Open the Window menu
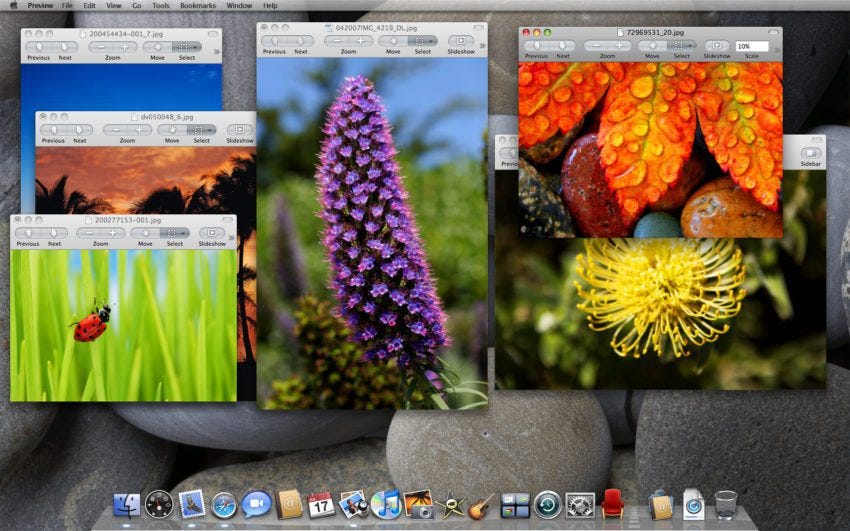The width and height of the screenshot is (850, 531). click(x=239, y=5)
